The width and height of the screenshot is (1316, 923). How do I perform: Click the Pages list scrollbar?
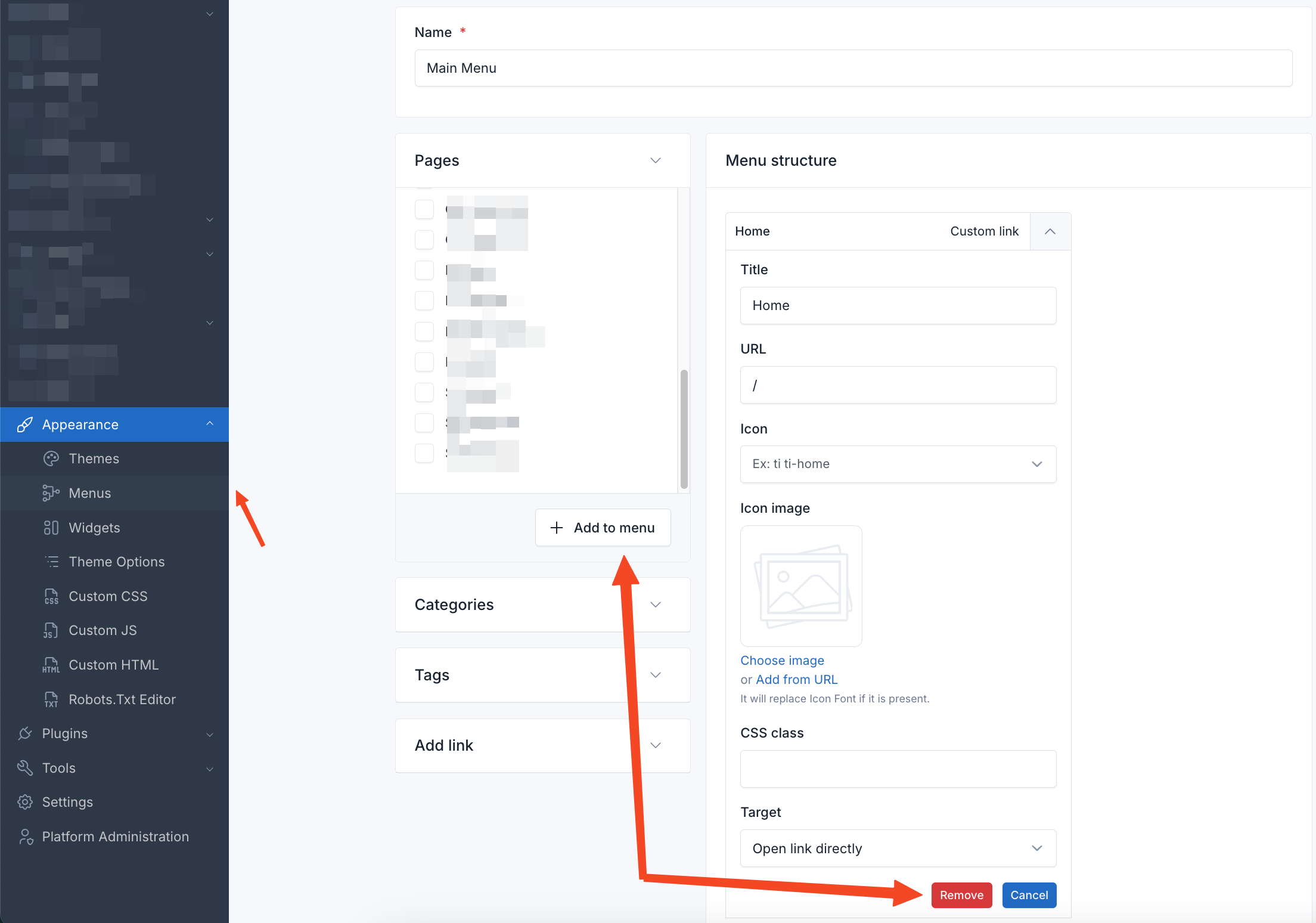coord(684,429)
